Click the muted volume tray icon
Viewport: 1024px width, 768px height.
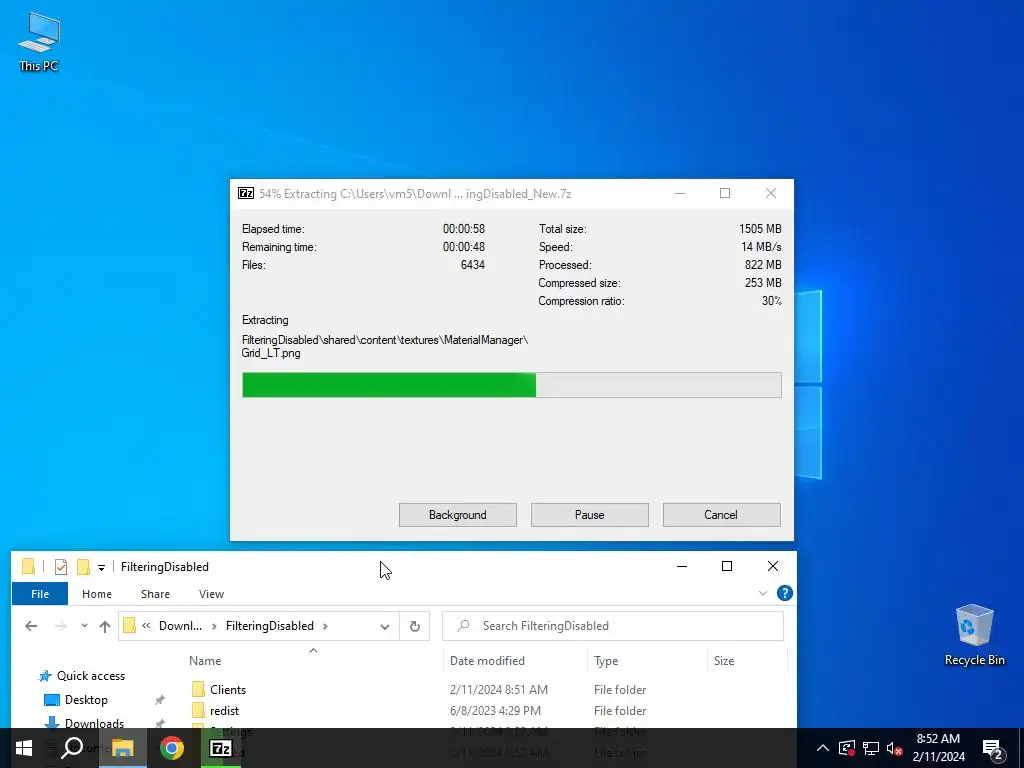(895, 748)
